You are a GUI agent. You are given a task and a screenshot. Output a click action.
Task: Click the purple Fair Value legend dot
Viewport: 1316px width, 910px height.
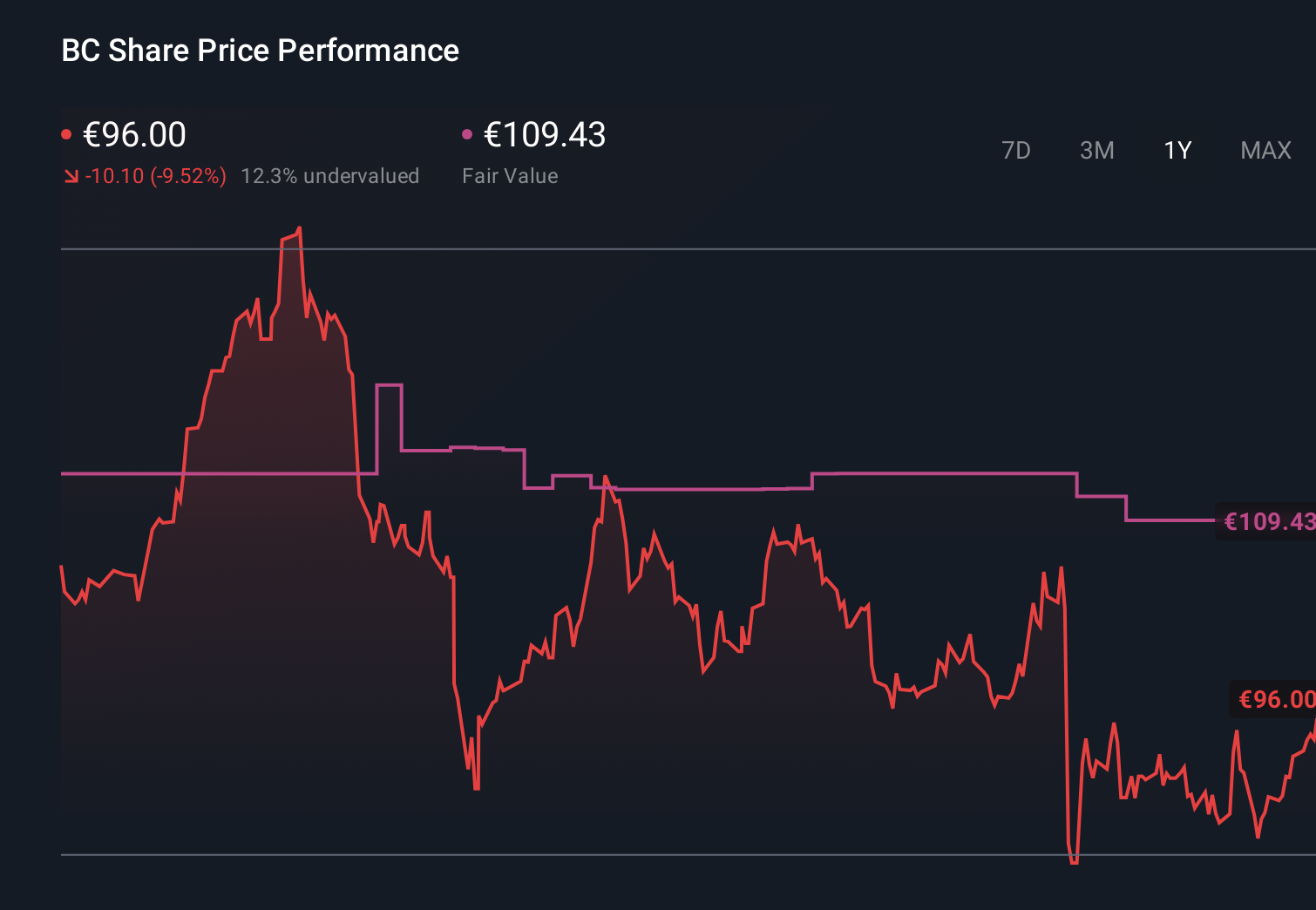(x=469, y=133)
